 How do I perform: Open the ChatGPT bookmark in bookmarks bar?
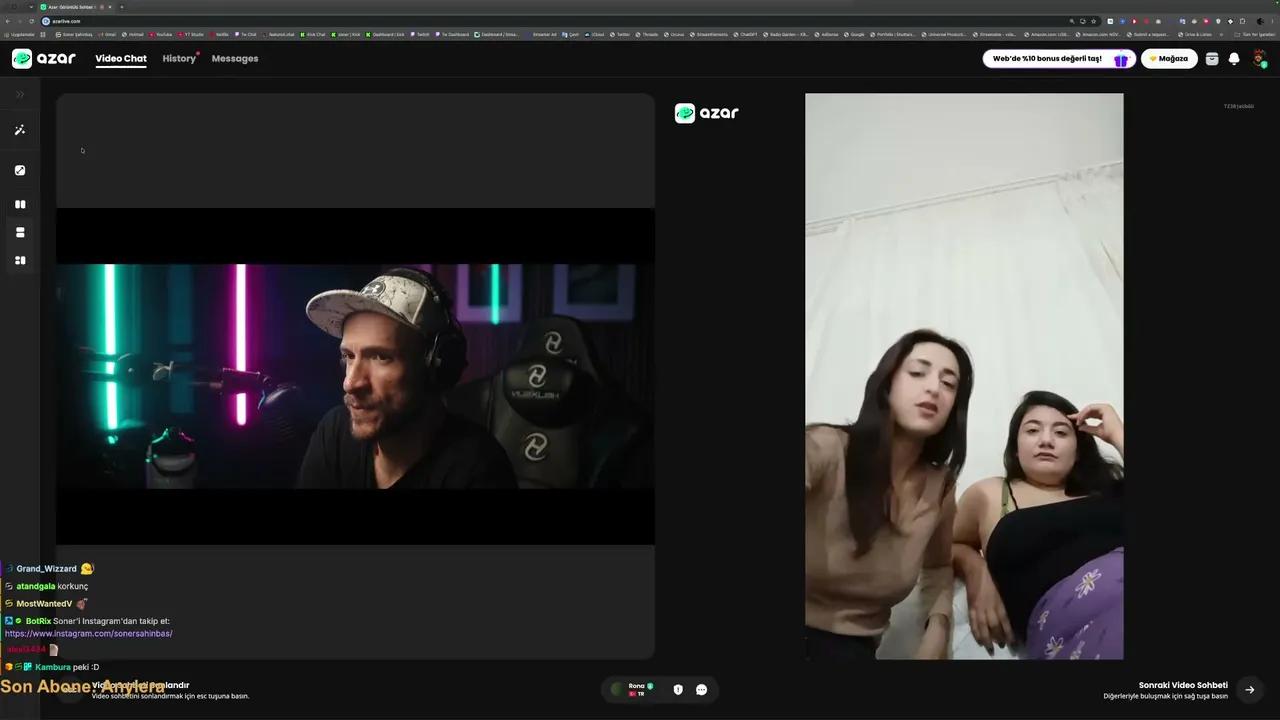tap(744, 34)
